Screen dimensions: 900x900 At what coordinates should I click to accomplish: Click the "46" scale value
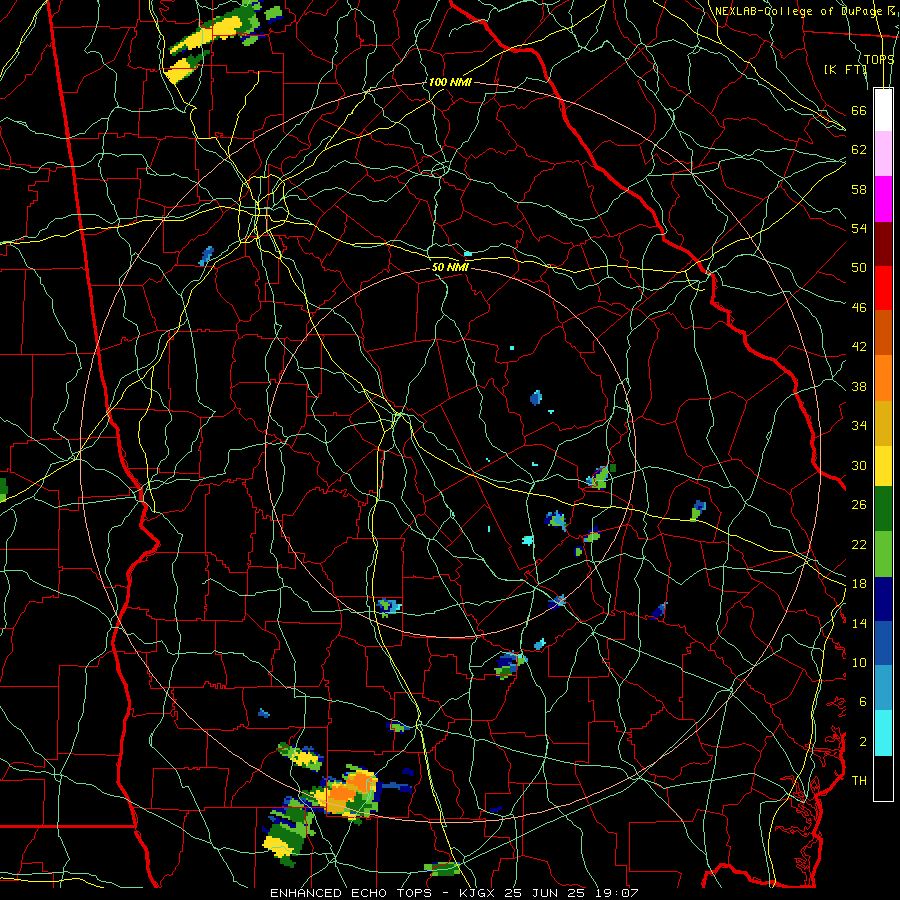tap(859, 308)
